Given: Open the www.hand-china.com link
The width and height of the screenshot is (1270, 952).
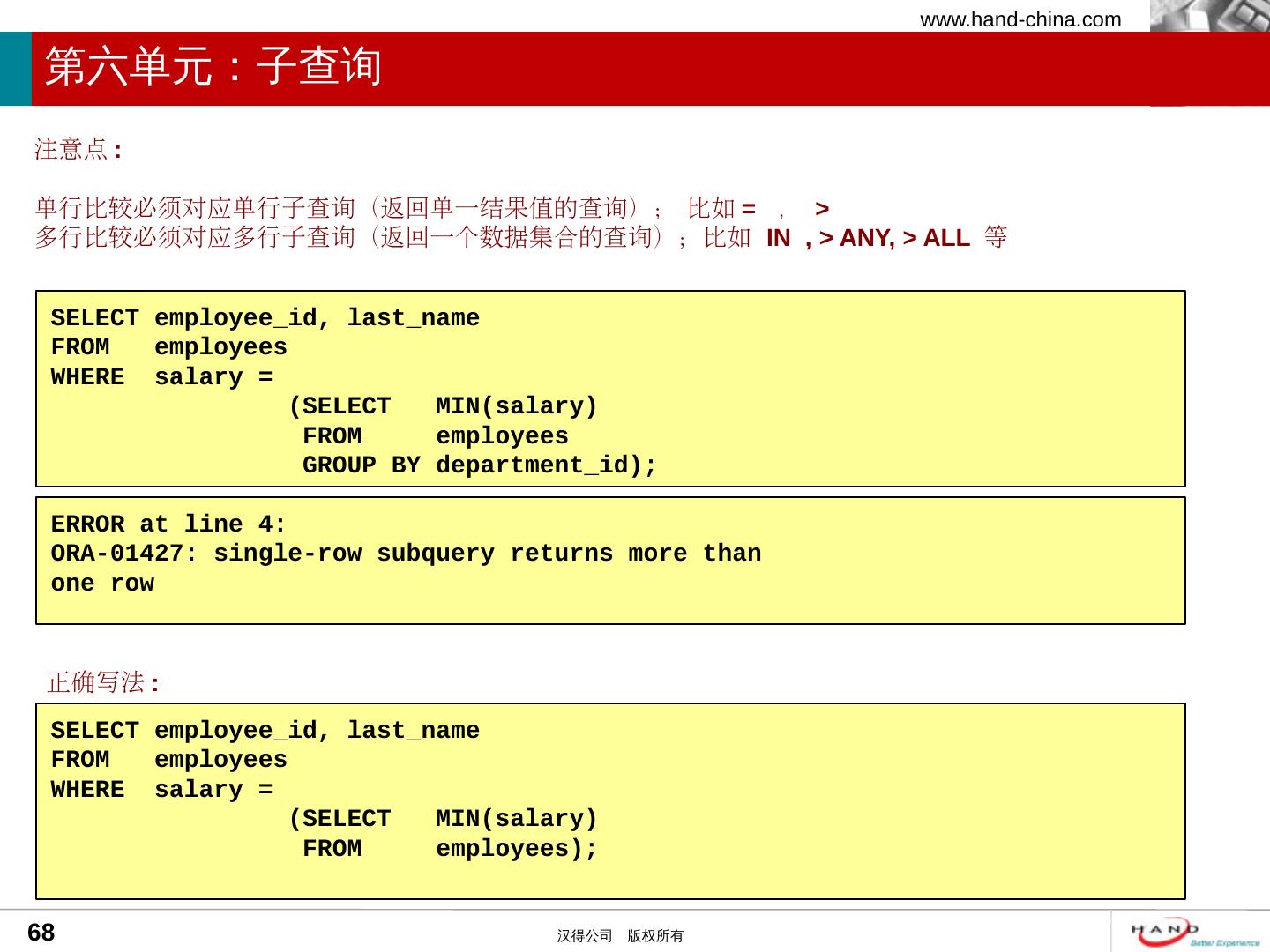Looking at the screenshot, I should coord(1020,19).
